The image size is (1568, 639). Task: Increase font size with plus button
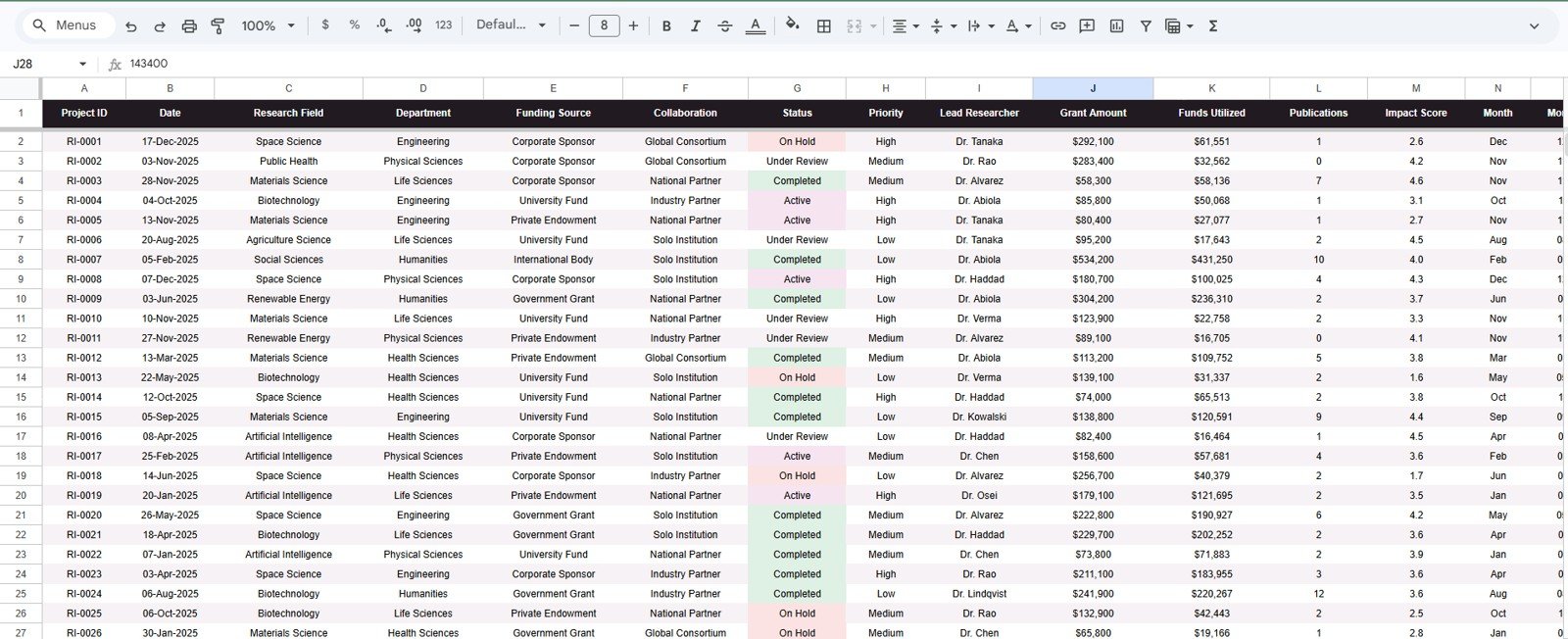633,25
